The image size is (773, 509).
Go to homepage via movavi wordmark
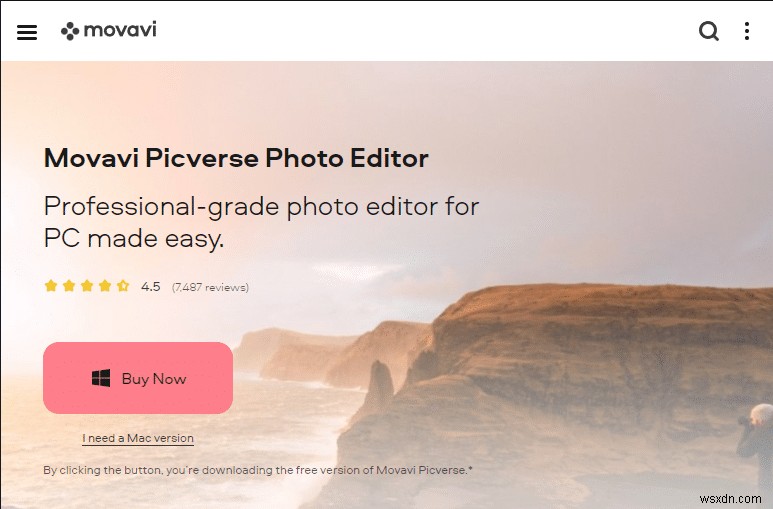pos(120,30)
